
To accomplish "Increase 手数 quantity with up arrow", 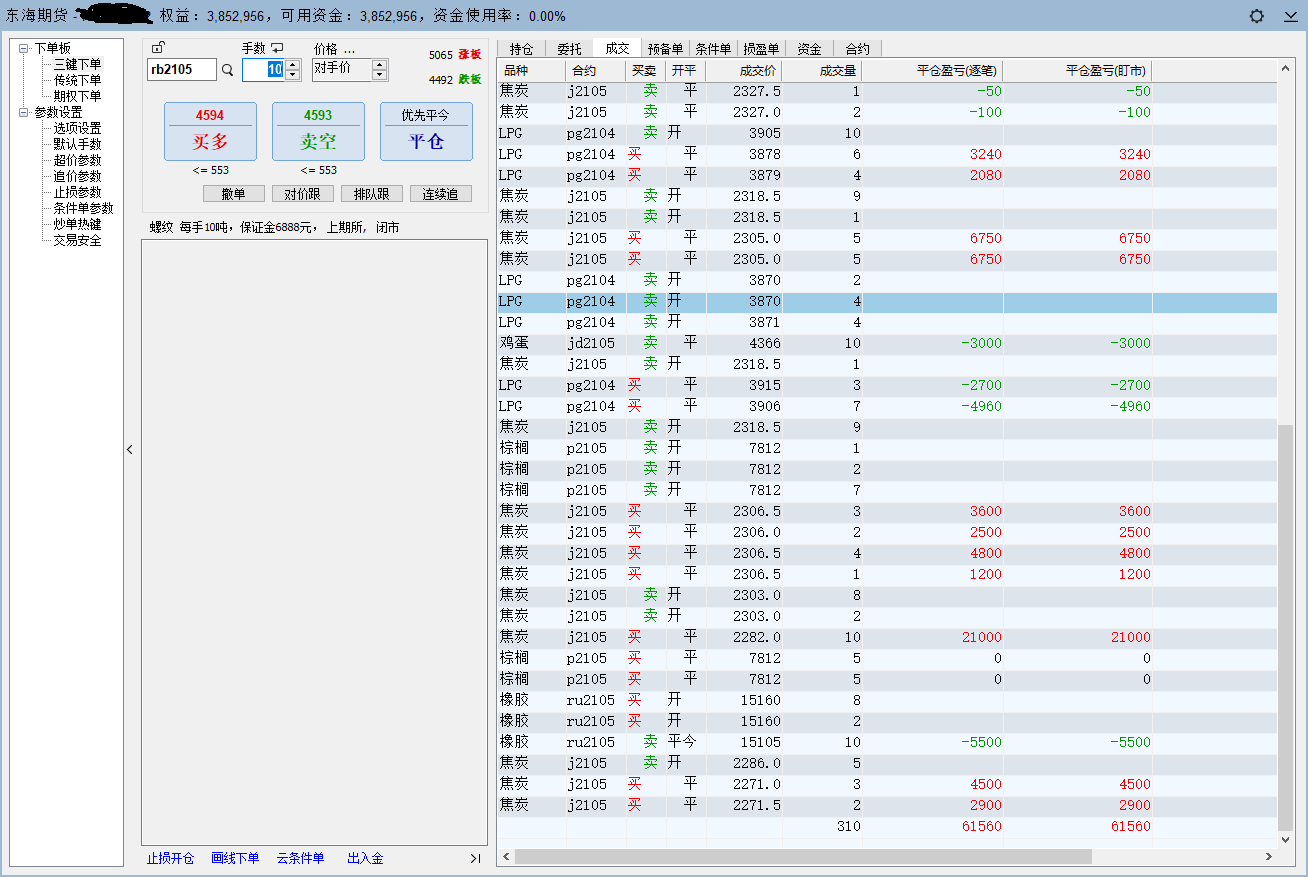I will [x=292, y=64].
